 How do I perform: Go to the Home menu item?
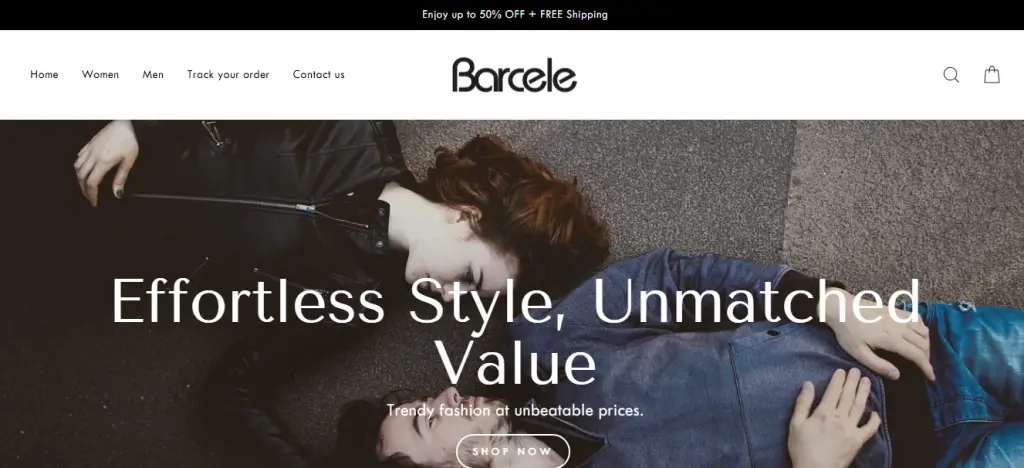tap(44, 74)
